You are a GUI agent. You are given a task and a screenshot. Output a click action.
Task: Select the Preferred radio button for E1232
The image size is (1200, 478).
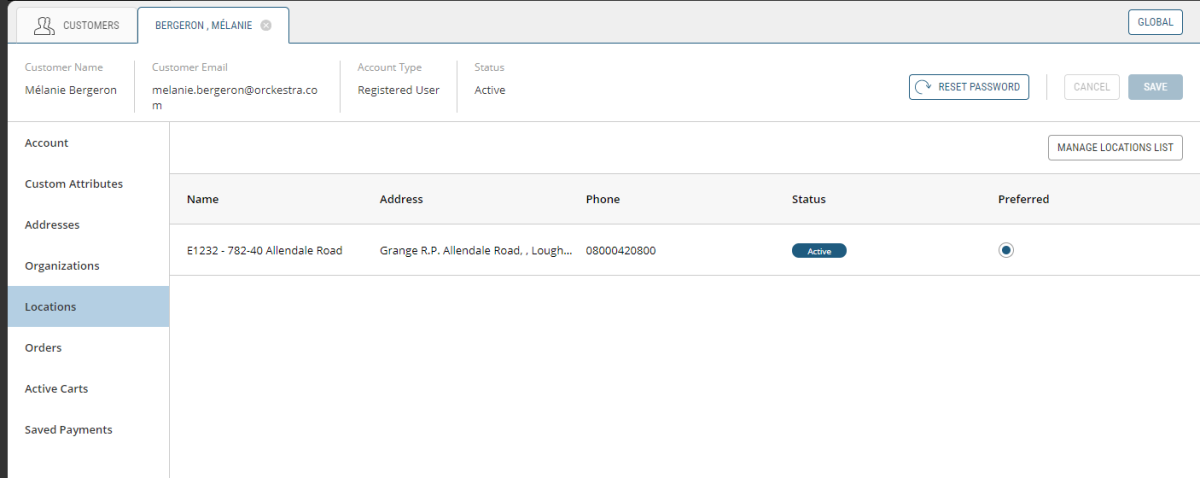tap(1006, 250)
